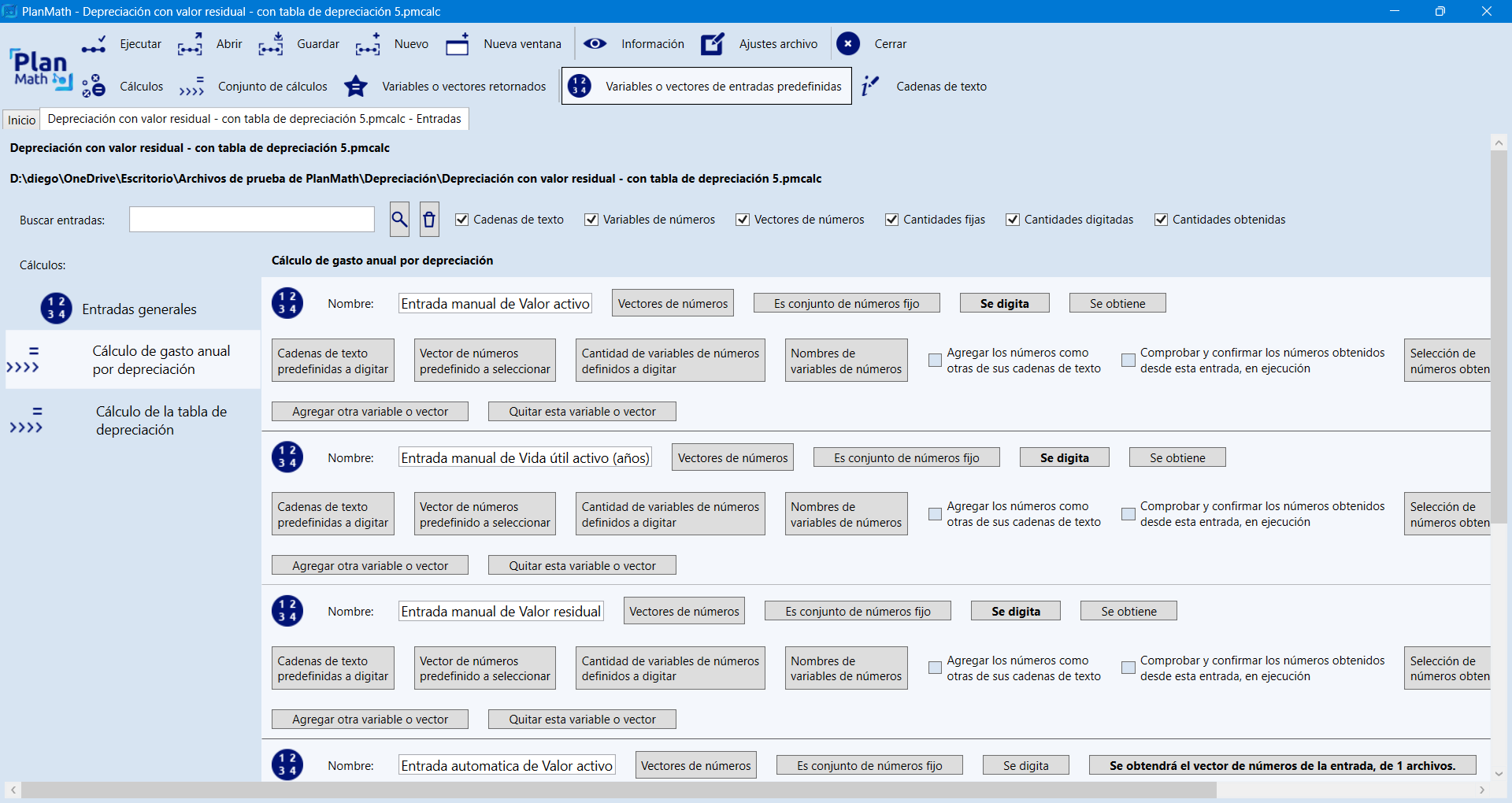Click the magnifier search icon
The height and width of the screenshot is (803, 1512).
coord(399,220)
